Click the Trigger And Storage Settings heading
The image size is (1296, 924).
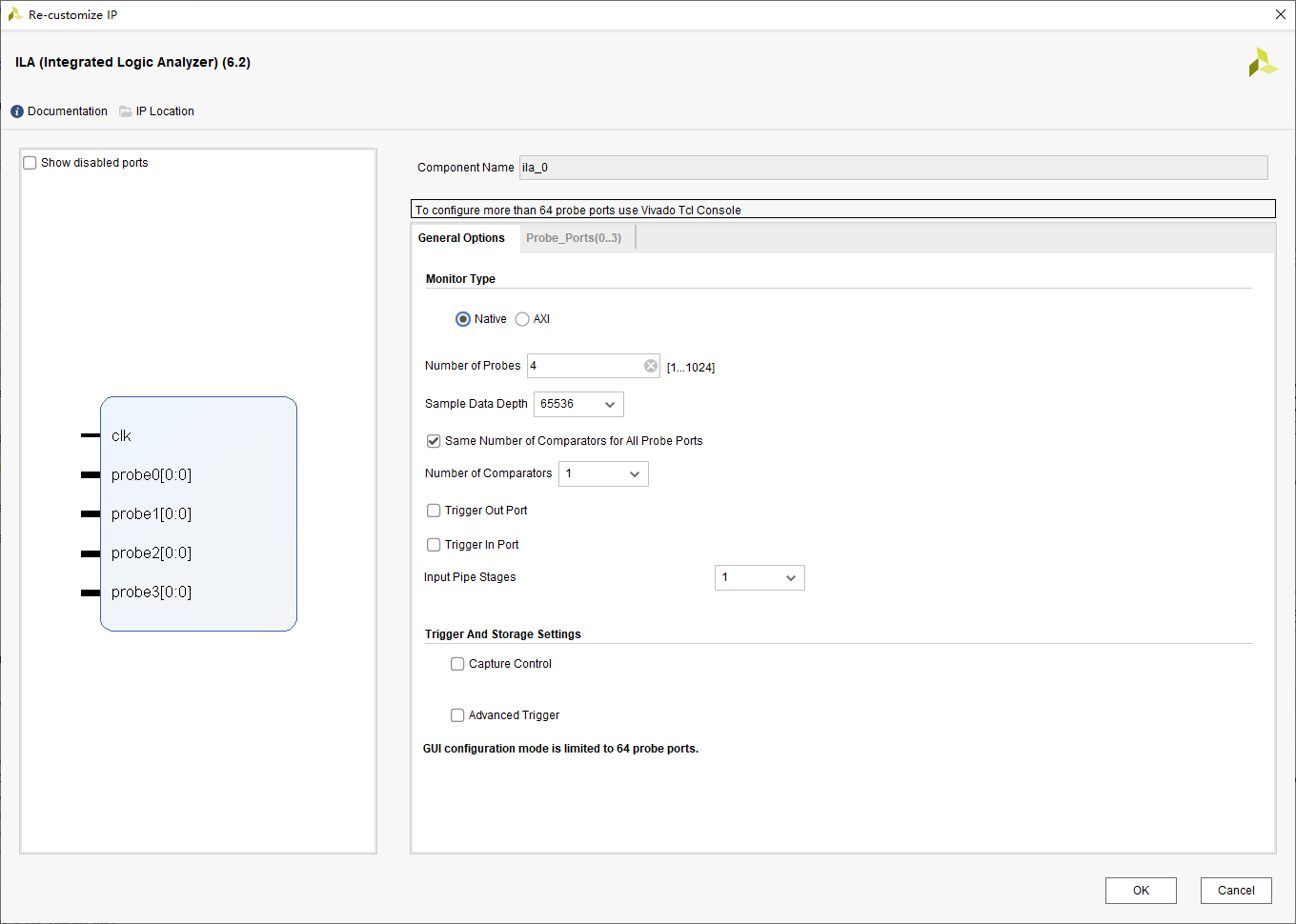503,634
